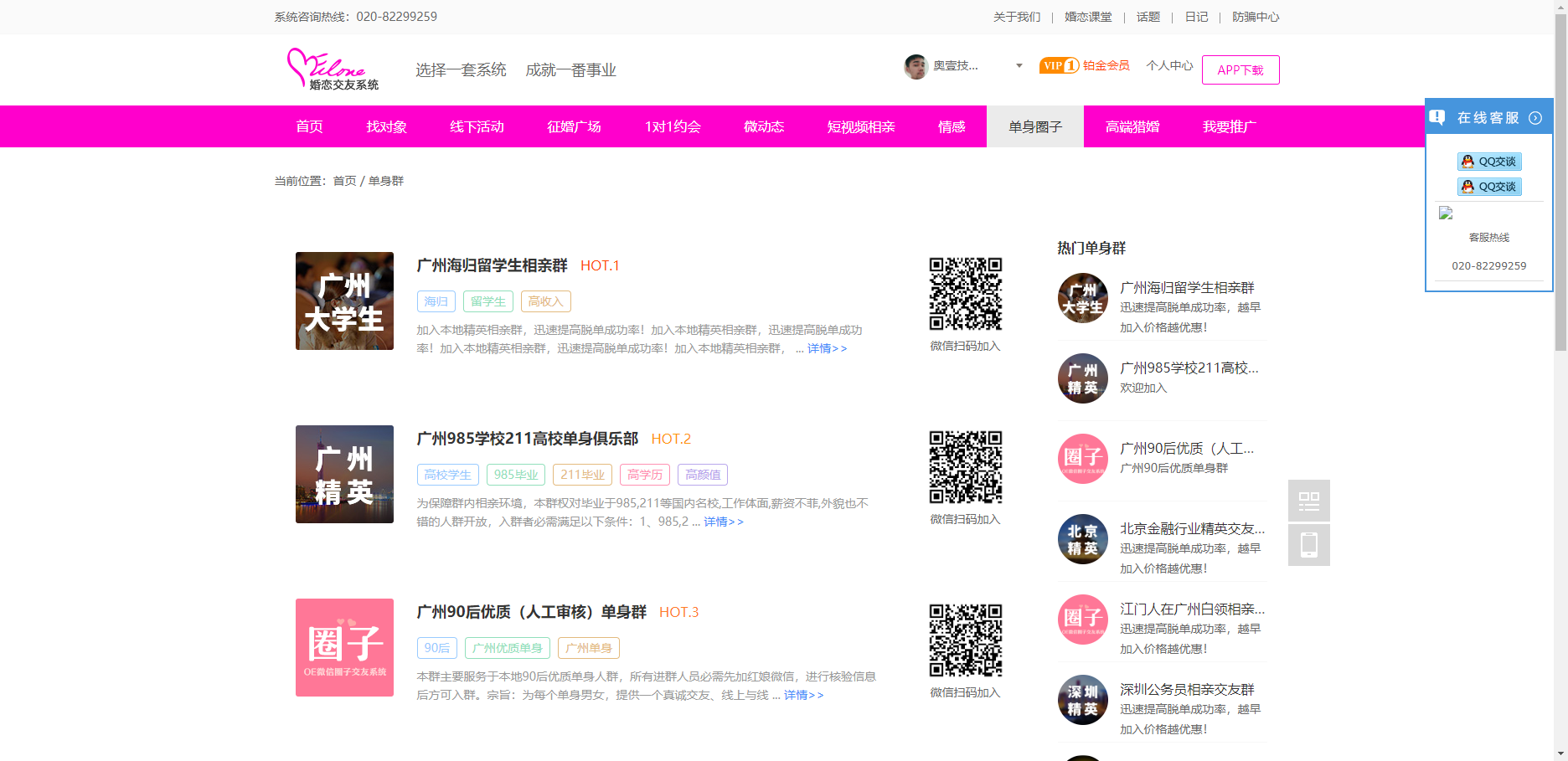Open 短视频相亲 in the navigation bar
This screenshot has height=761, width=1568.
point(861,126)
